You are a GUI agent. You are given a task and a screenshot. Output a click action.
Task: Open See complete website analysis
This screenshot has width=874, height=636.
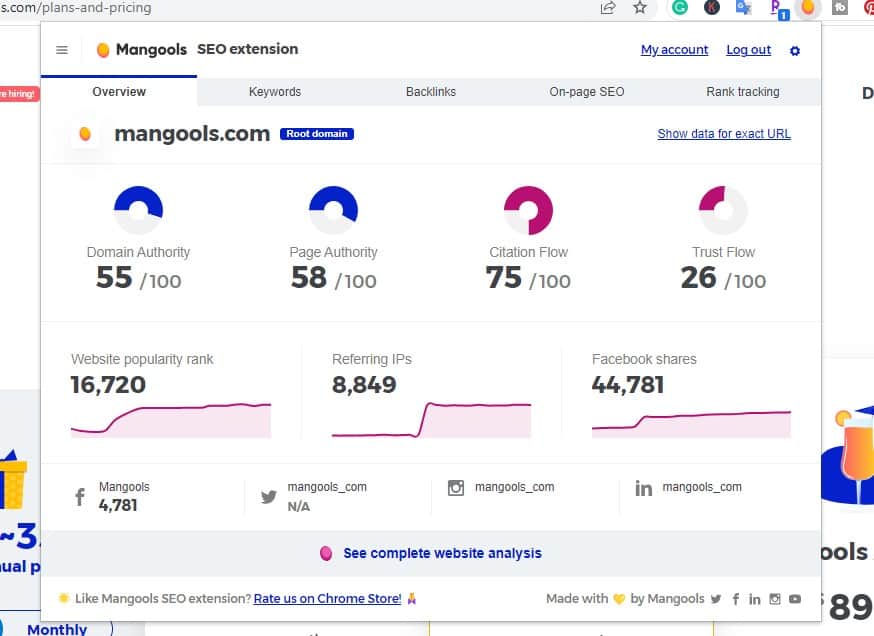(443, 554)
